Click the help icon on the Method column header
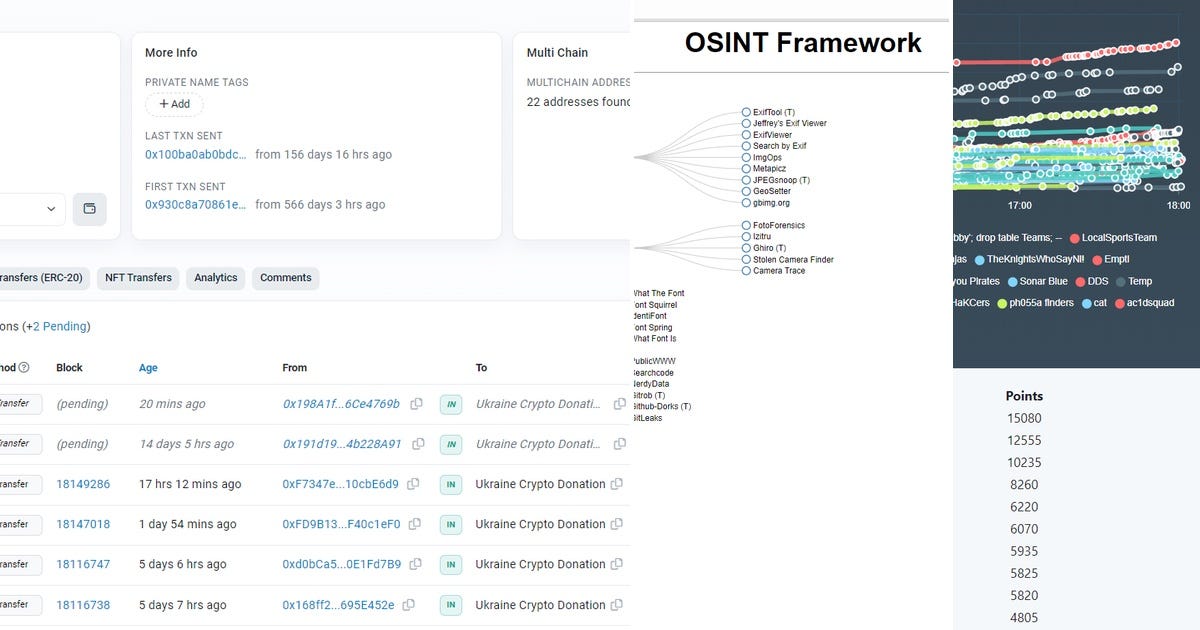The width and height of the screenshot is (1200, 630). [x=24, y=367]
